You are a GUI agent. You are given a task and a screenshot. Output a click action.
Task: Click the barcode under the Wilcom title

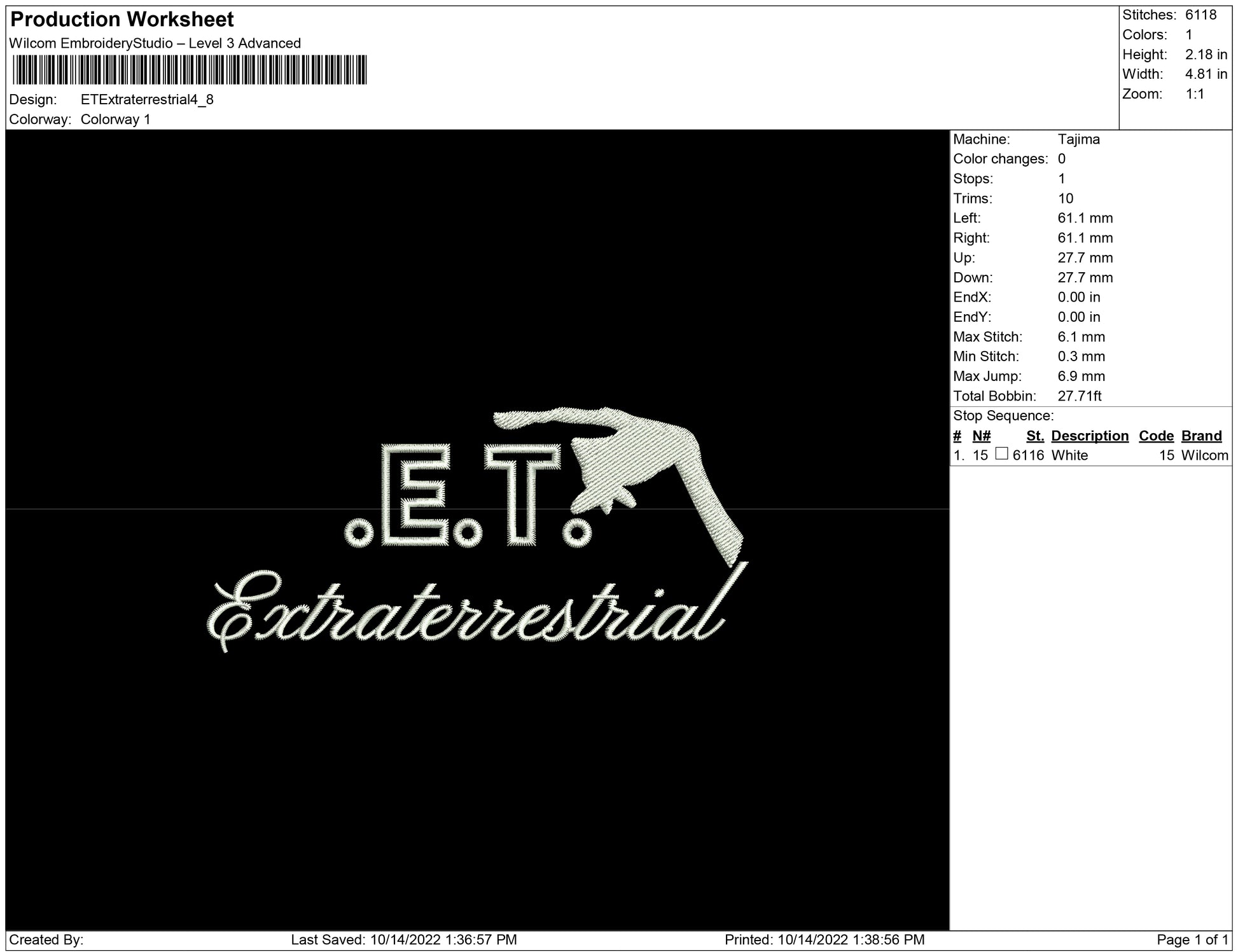[x=190, y=70]
